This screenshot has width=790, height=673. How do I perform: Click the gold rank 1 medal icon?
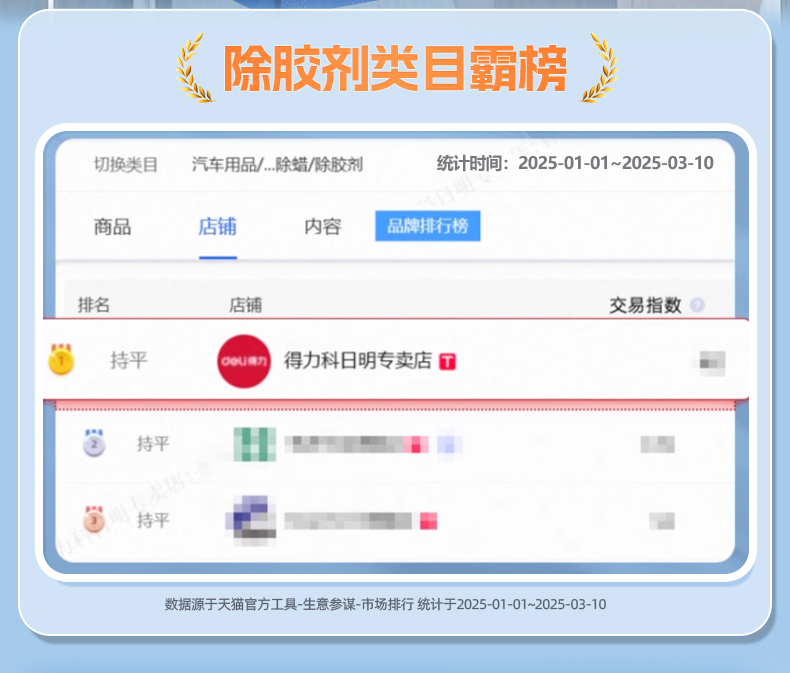61,360
